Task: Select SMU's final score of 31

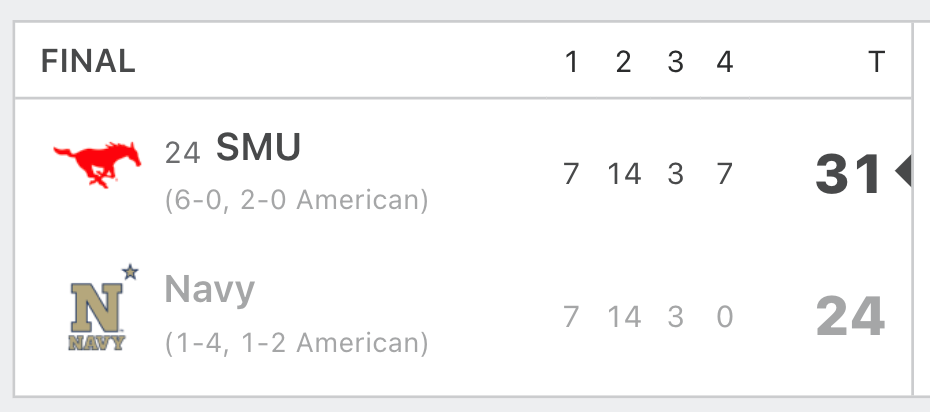Action: 848,174
